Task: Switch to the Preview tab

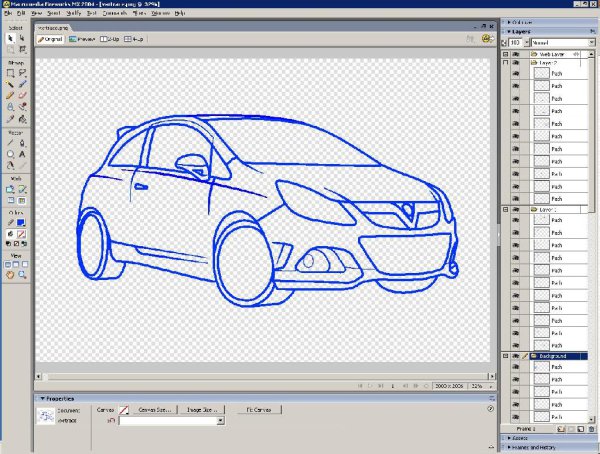Action: pos(82,39)
